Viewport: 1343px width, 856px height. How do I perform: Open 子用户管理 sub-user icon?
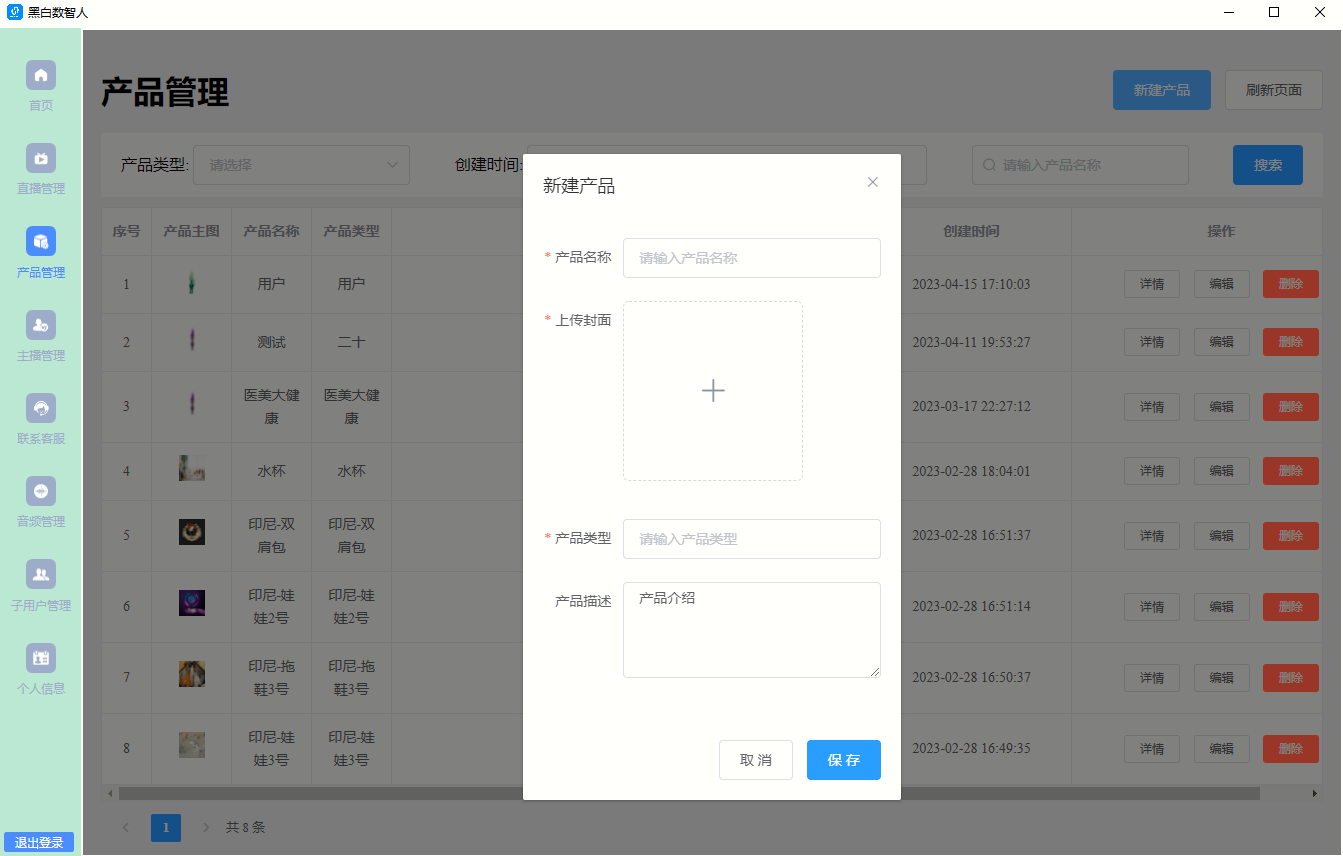click(41, 574)
